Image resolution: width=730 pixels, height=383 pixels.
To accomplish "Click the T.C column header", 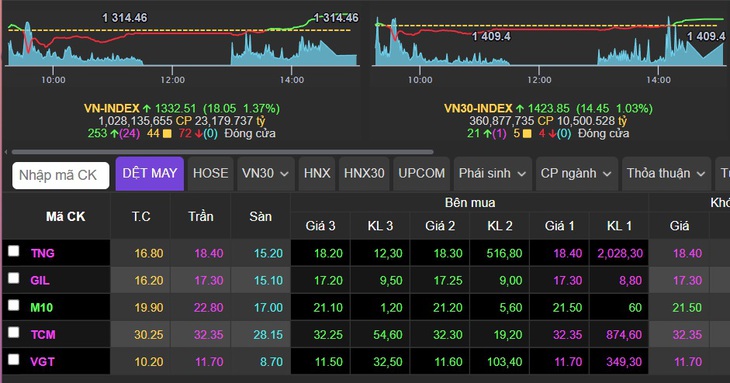I will (141, 216).
